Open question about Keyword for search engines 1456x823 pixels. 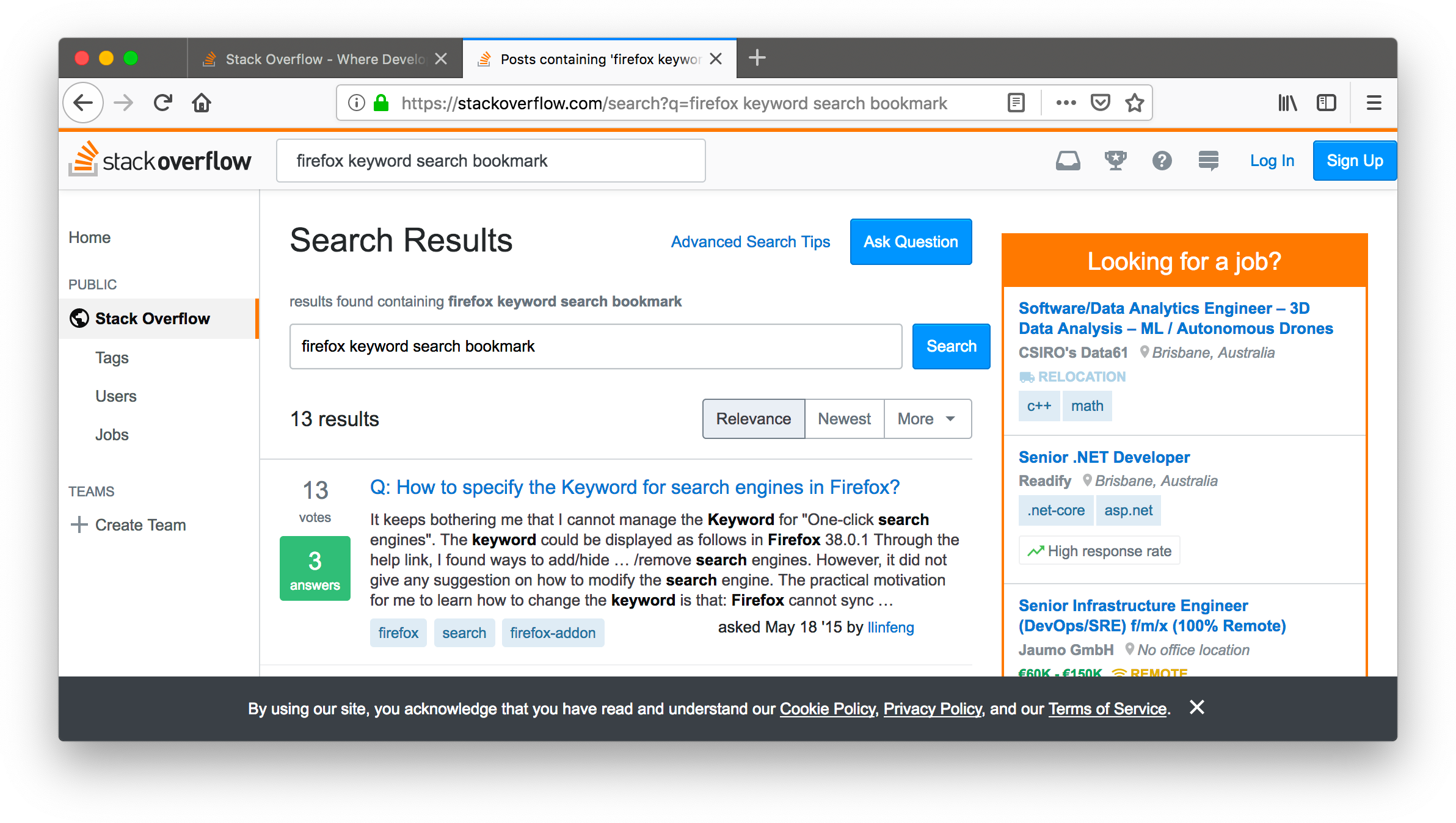635,487
